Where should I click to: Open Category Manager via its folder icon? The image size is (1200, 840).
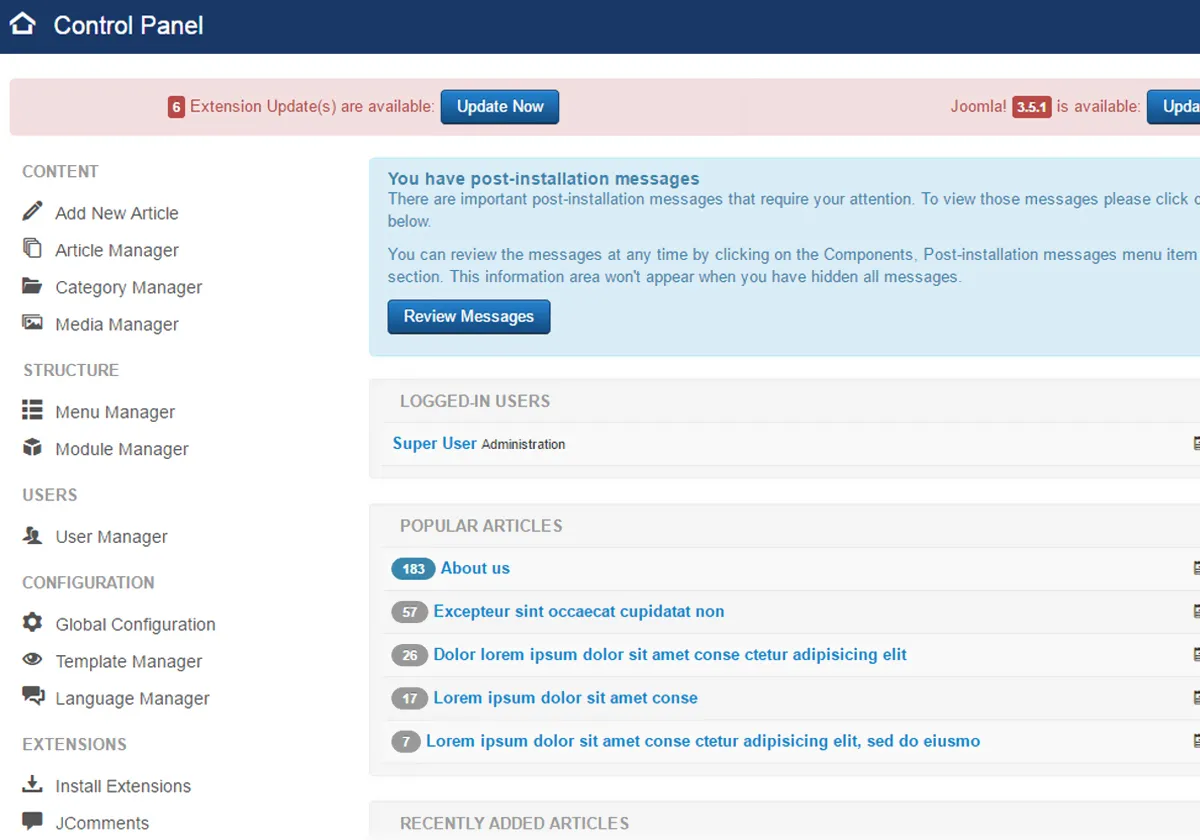(x=33, y=287)
